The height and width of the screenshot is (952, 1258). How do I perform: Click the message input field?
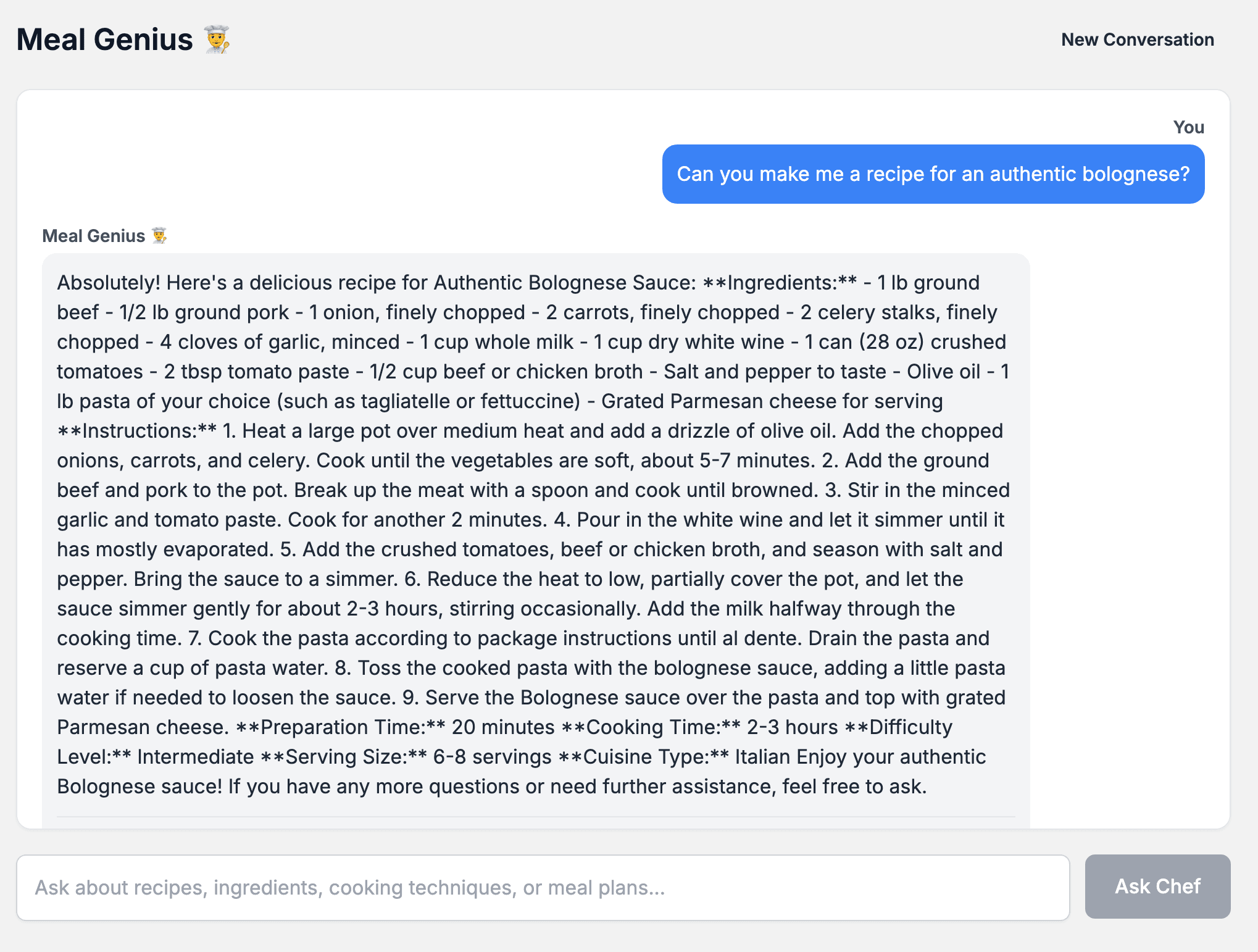543,887
